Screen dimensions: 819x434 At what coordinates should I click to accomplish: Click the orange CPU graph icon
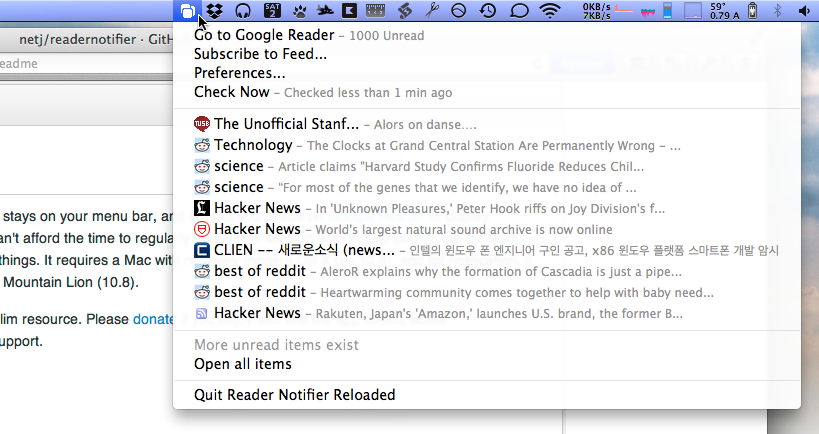624,10
